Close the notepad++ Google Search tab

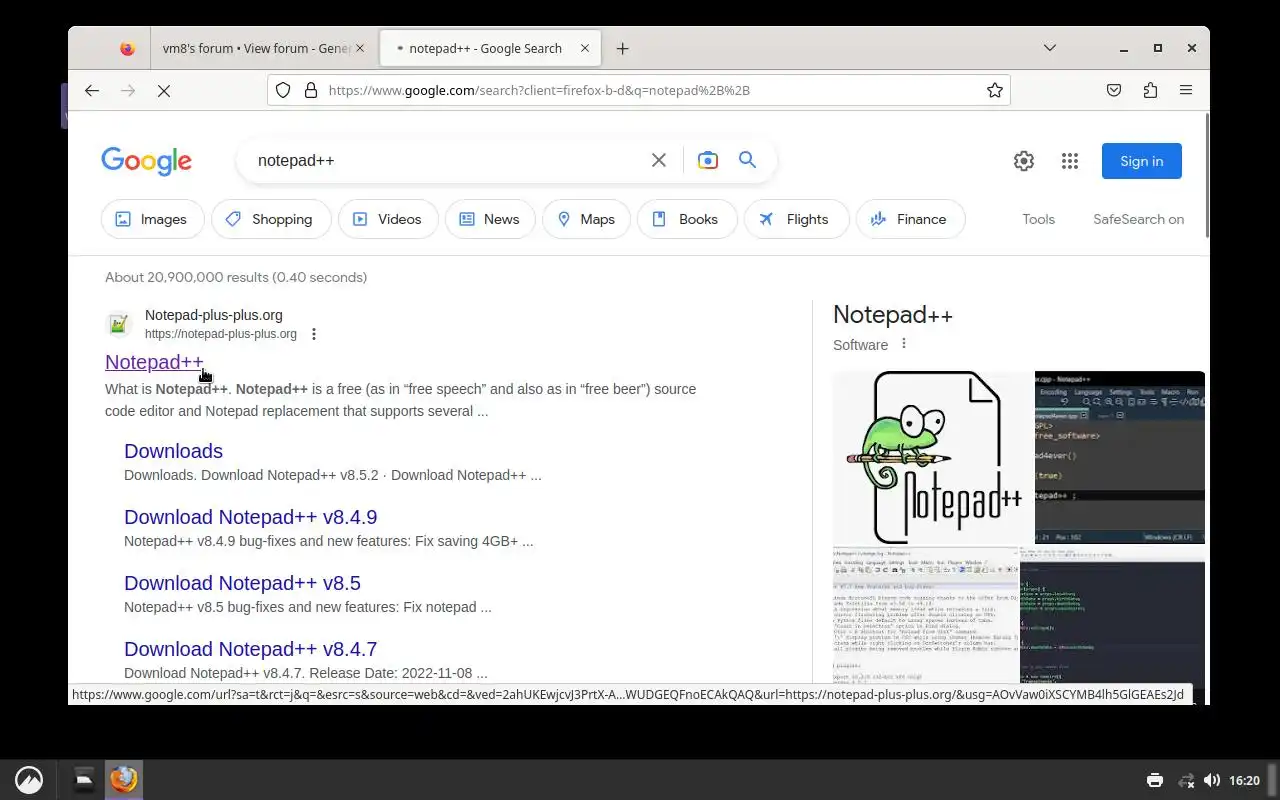586,48
